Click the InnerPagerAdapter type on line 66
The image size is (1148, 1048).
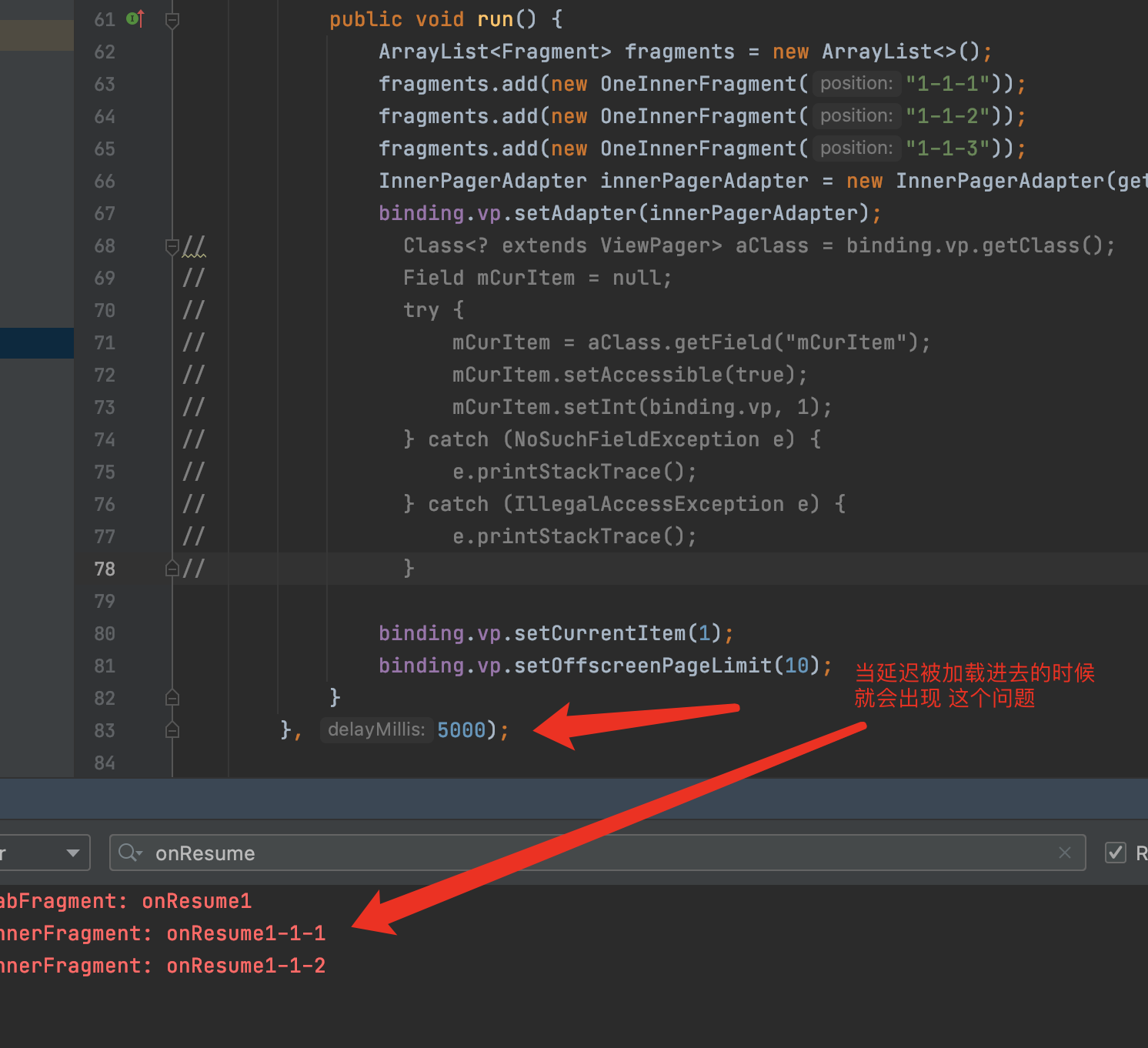point(483,181)
